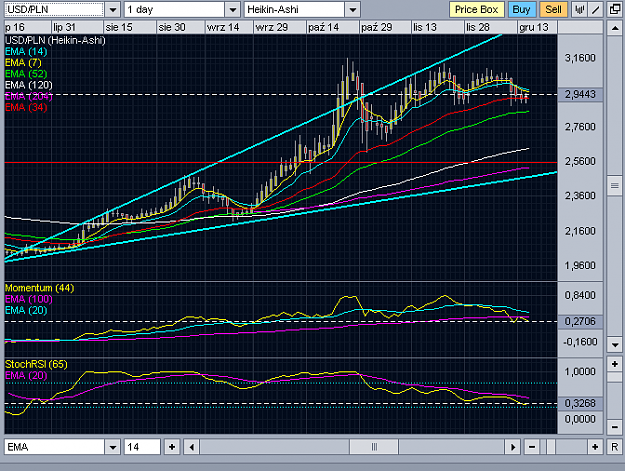
Task: Expand price scale with side plus button
Action: pos(615,364)
